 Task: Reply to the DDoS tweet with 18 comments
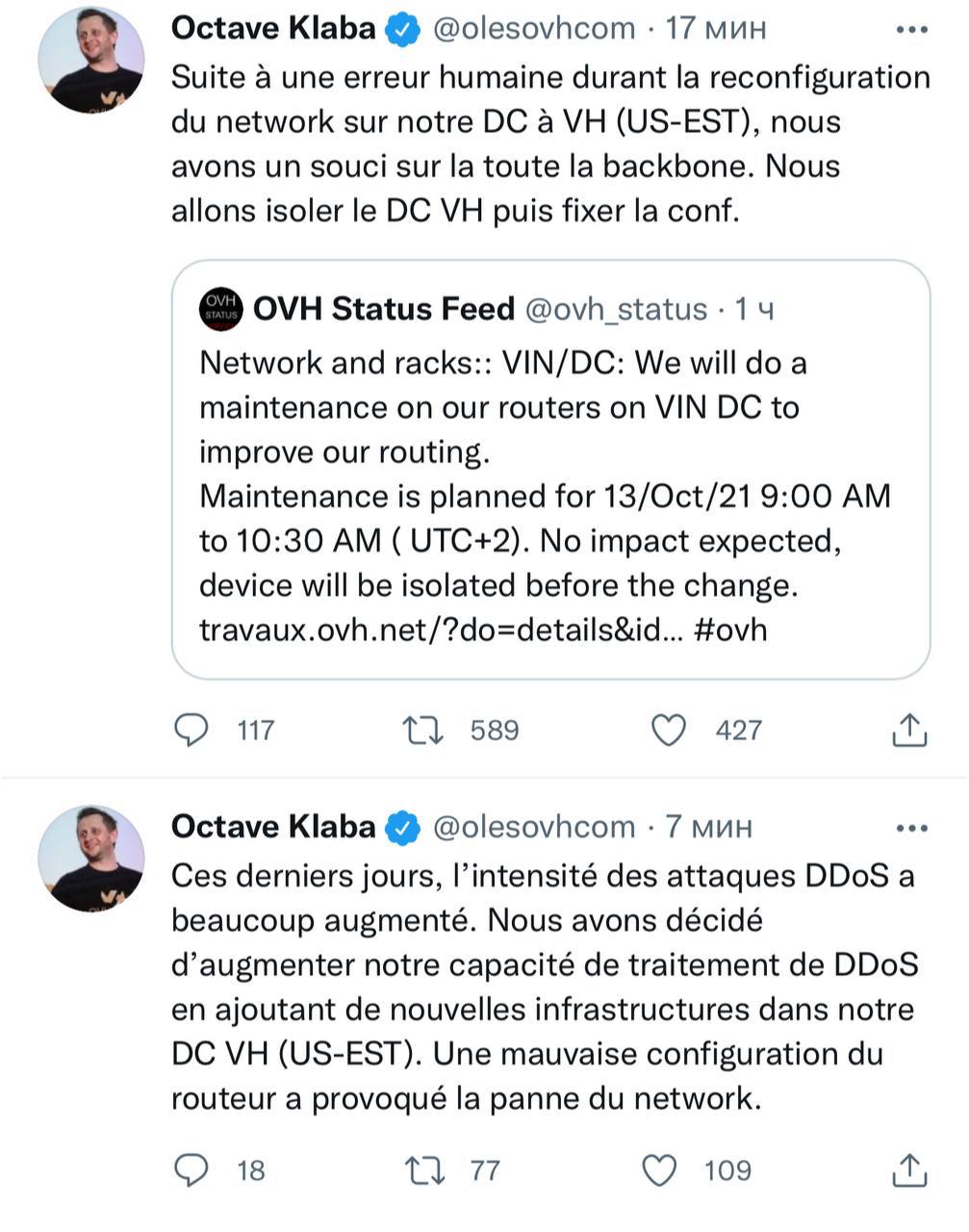point(191,1170)
